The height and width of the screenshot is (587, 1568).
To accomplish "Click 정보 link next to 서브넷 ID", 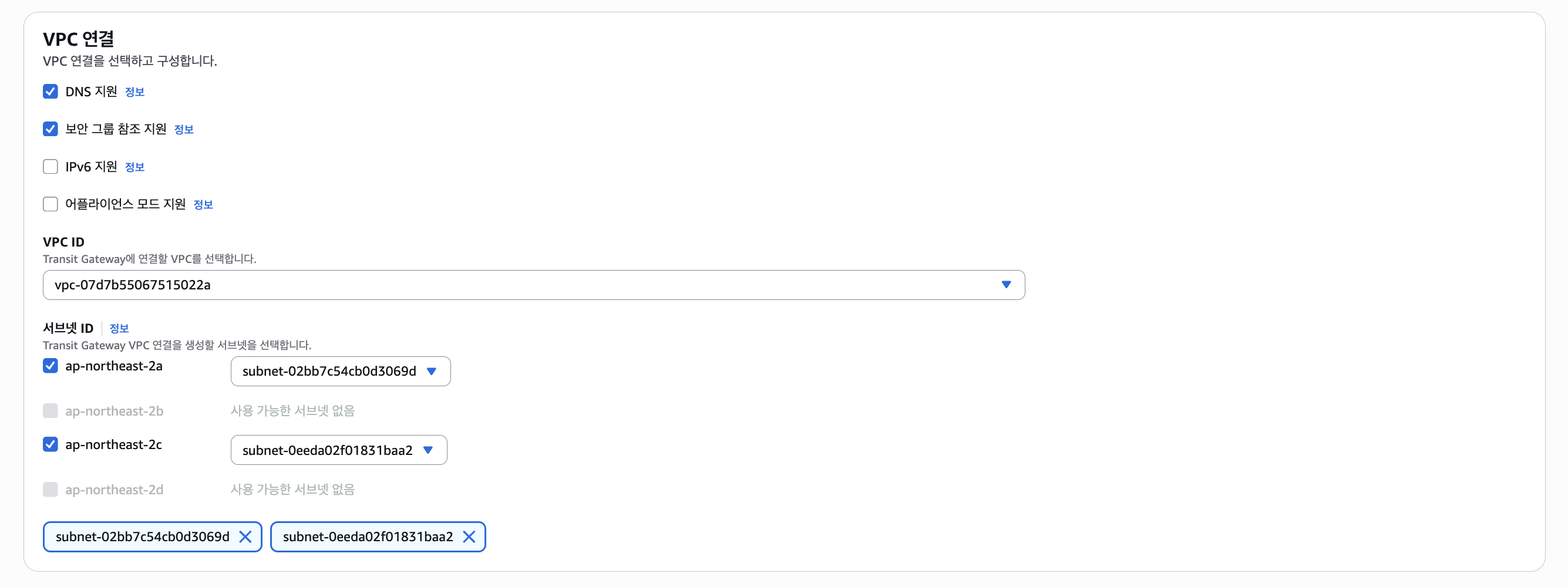I will (119, 329).
